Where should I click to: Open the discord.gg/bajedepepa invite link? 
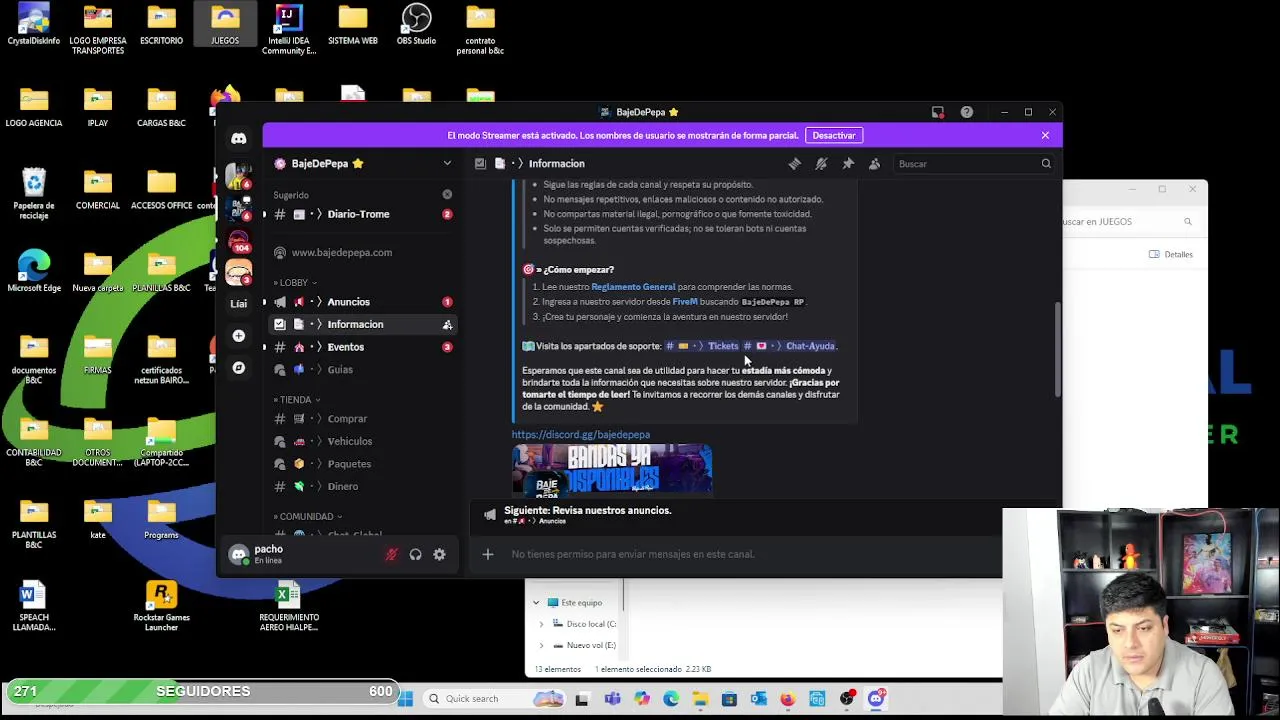click(x=580, y=435)
